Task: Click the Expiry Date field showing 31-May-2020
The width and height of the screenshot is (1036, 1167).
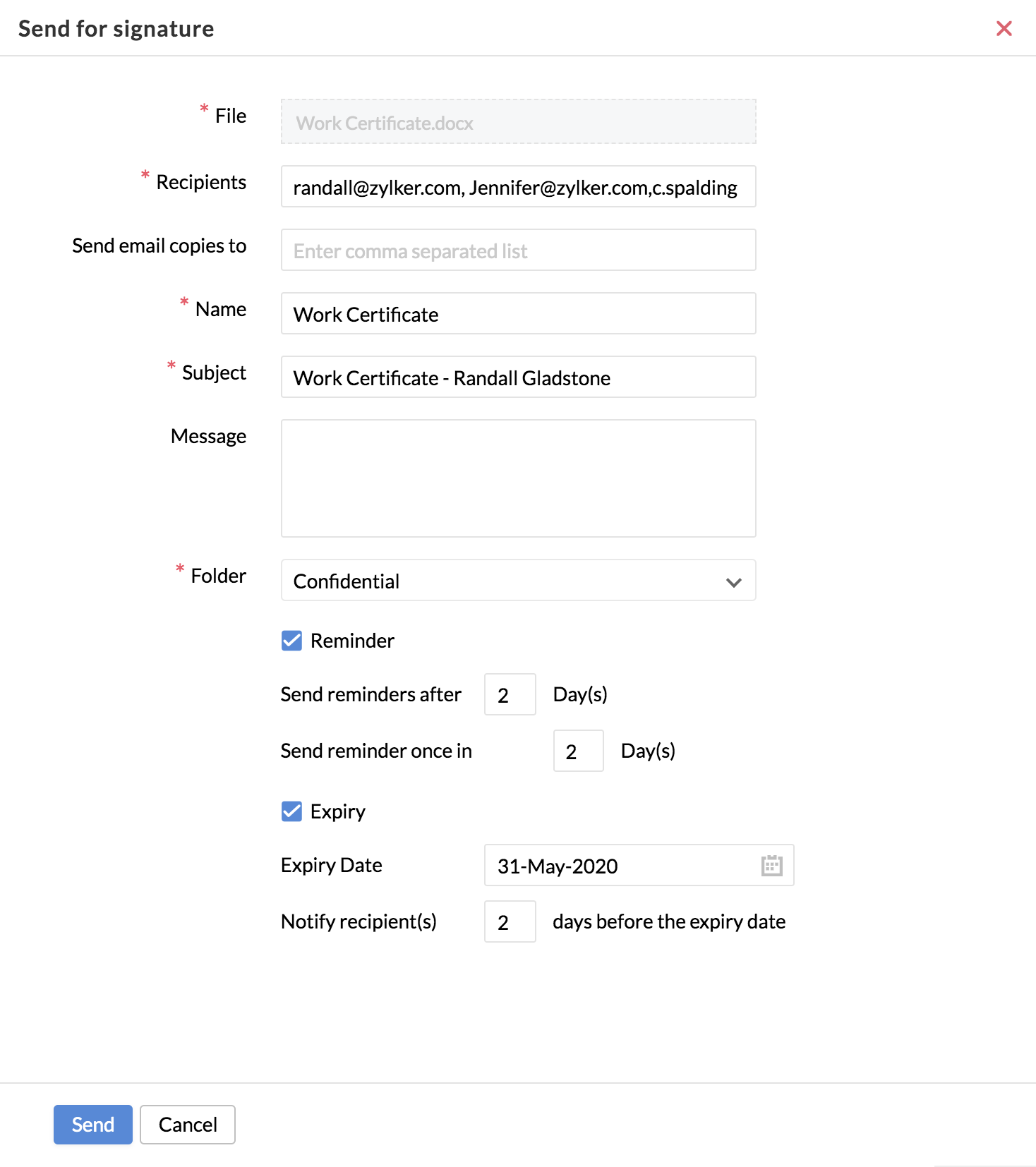Action: 639,865
